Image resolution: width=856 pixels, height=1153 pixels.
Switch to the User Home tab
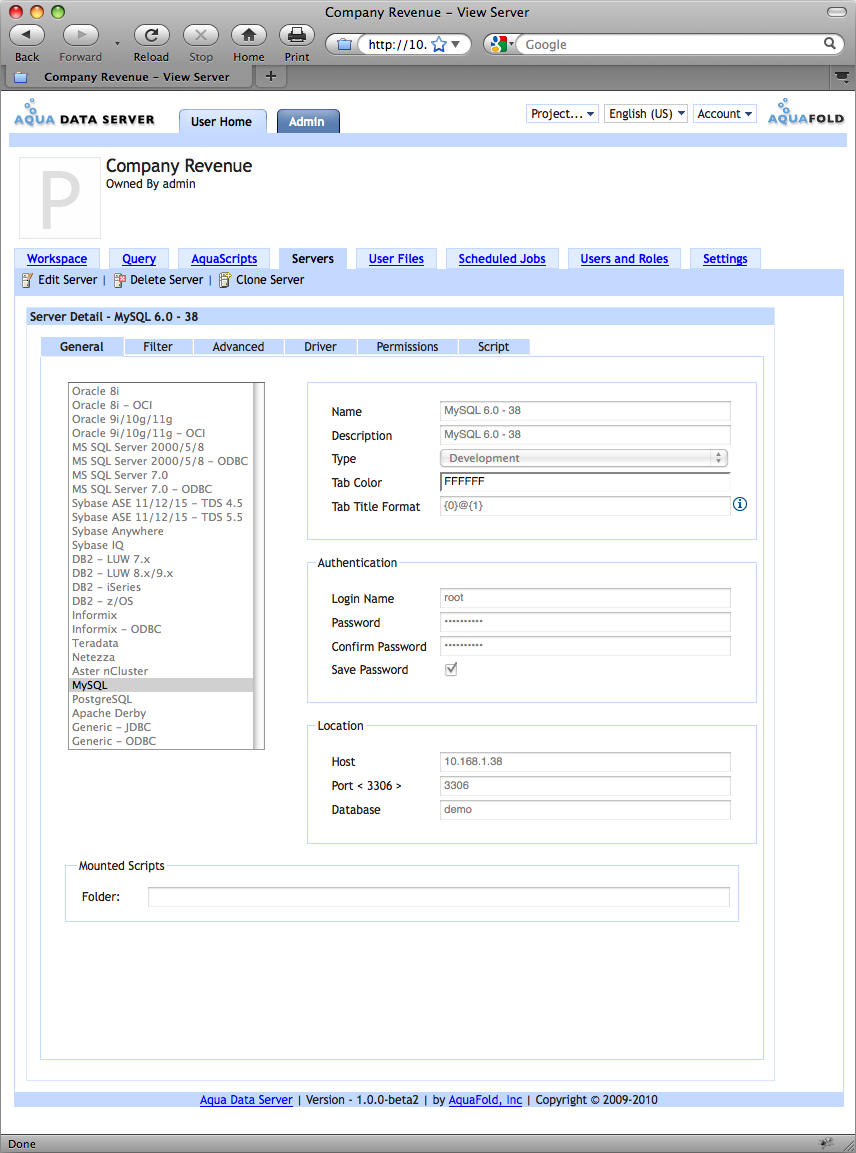221,121
